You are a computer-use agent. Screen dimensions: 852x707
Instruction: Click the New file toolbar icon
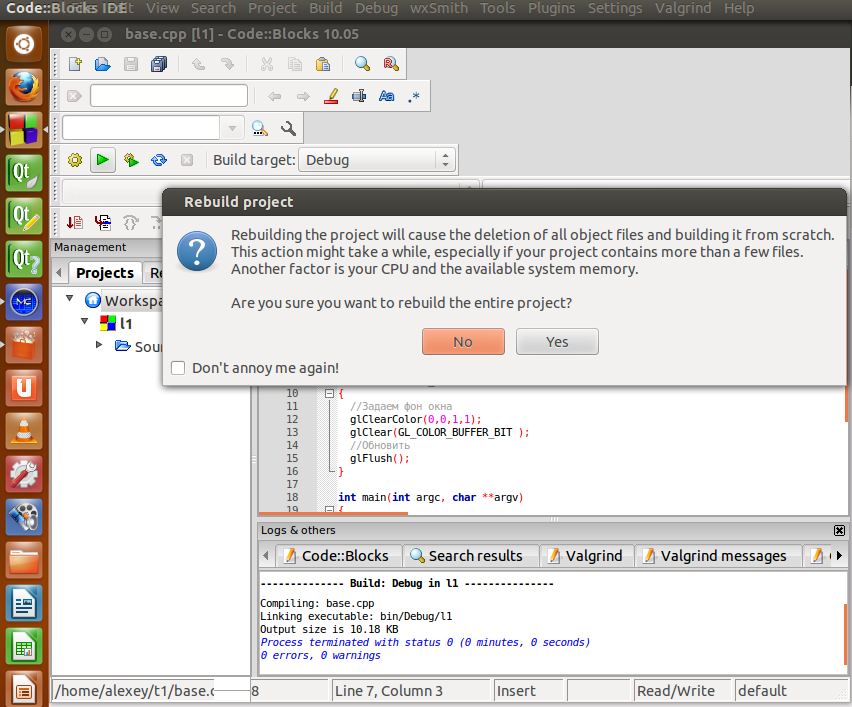point(75,65)
